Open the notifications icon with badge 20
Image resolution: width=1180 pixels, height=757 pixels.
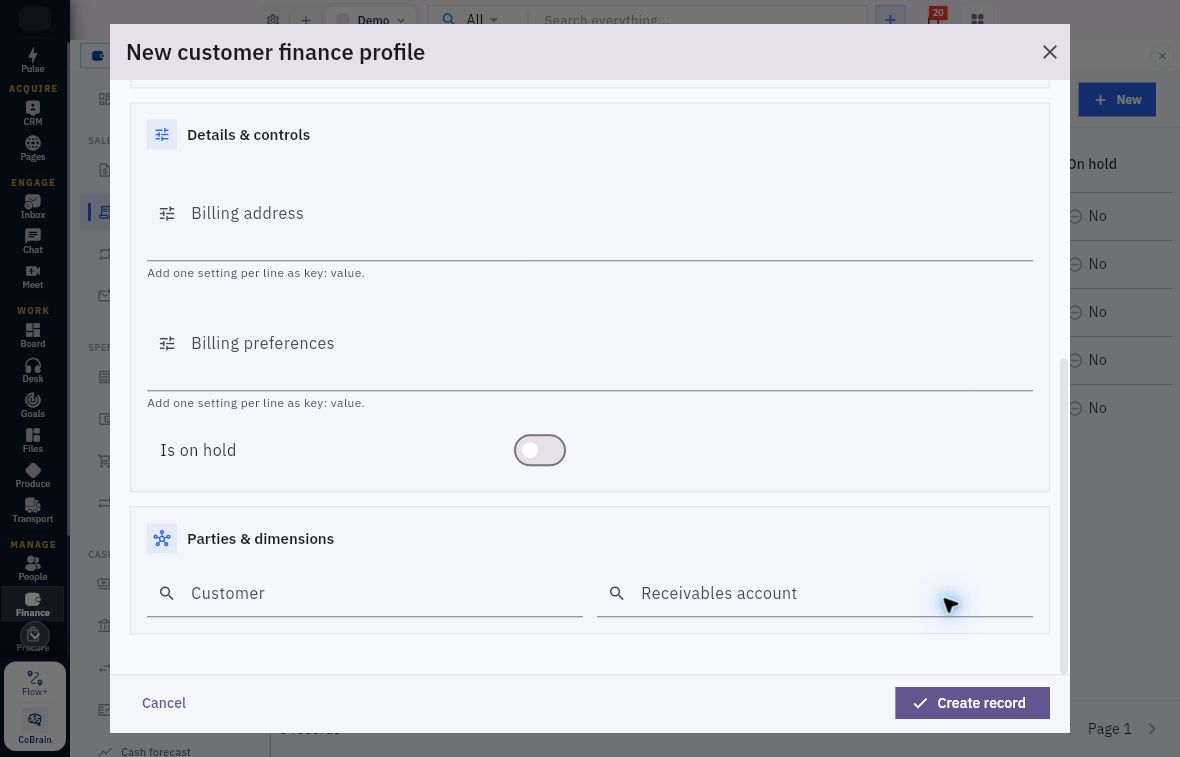click(935, 17)
